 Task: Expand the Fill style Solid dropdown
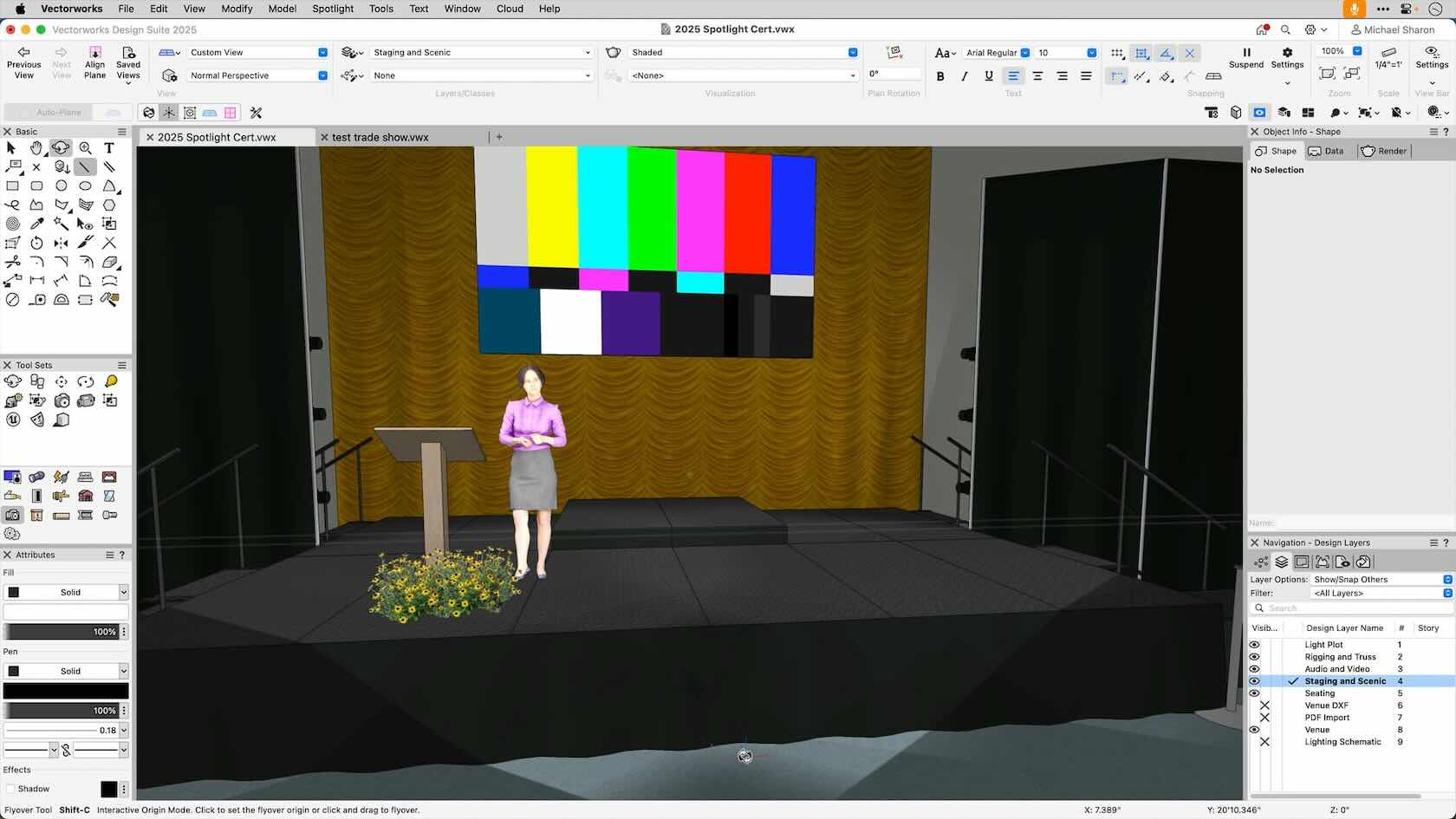(x=123, y=593)
